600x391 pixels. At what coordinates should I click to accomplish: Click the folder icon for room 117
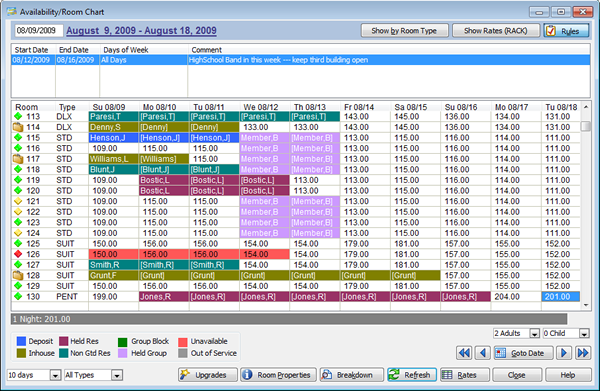18,159
